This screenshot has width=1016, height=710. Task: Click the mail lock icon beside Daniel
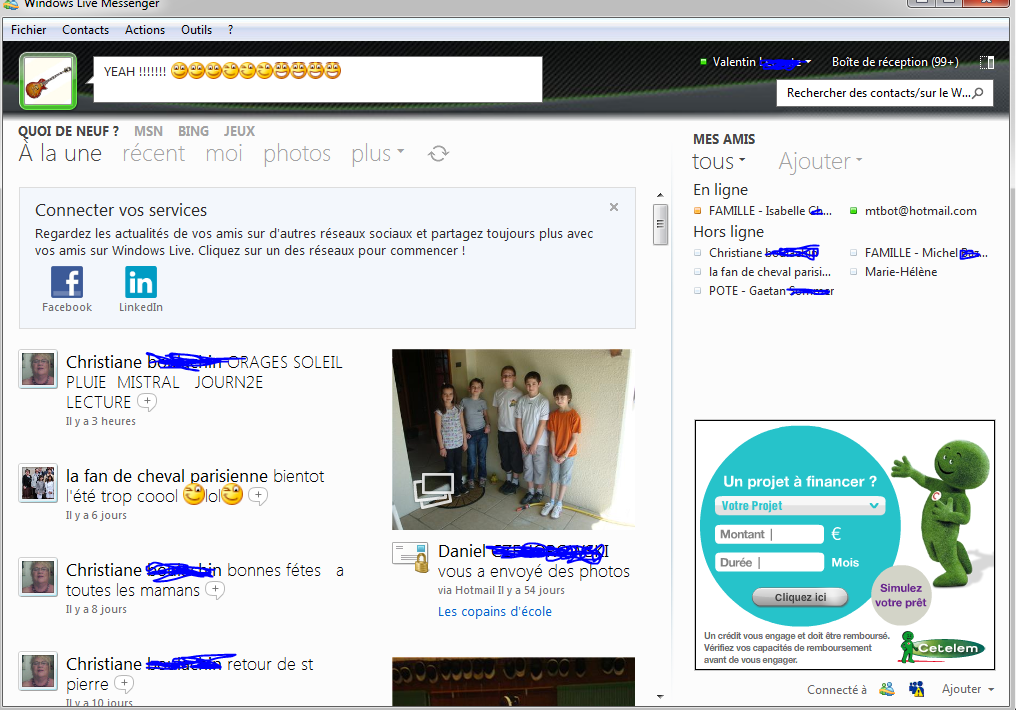tap(410, 557)
